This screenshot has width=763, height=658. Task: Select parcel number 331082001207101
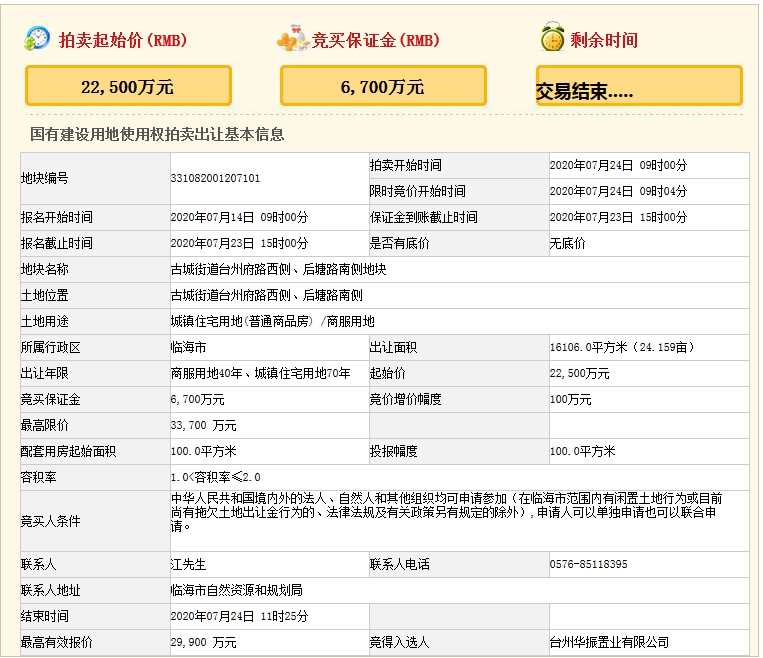(x=215, y=178)
